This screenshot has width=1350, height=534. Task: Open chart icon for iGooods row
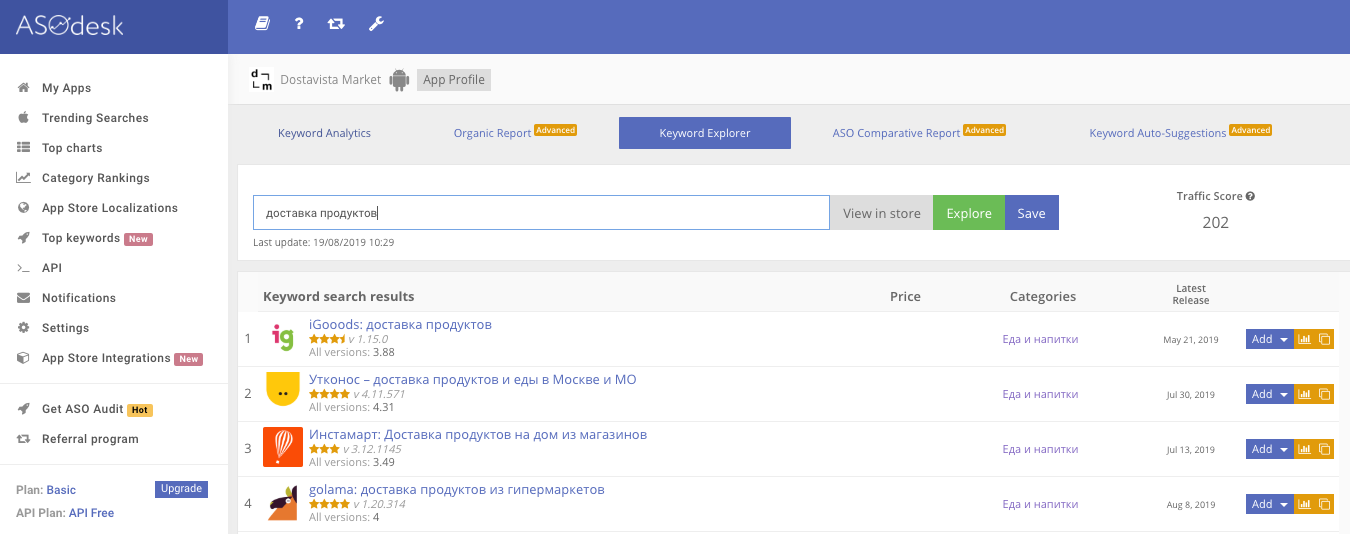[1304, 339]
